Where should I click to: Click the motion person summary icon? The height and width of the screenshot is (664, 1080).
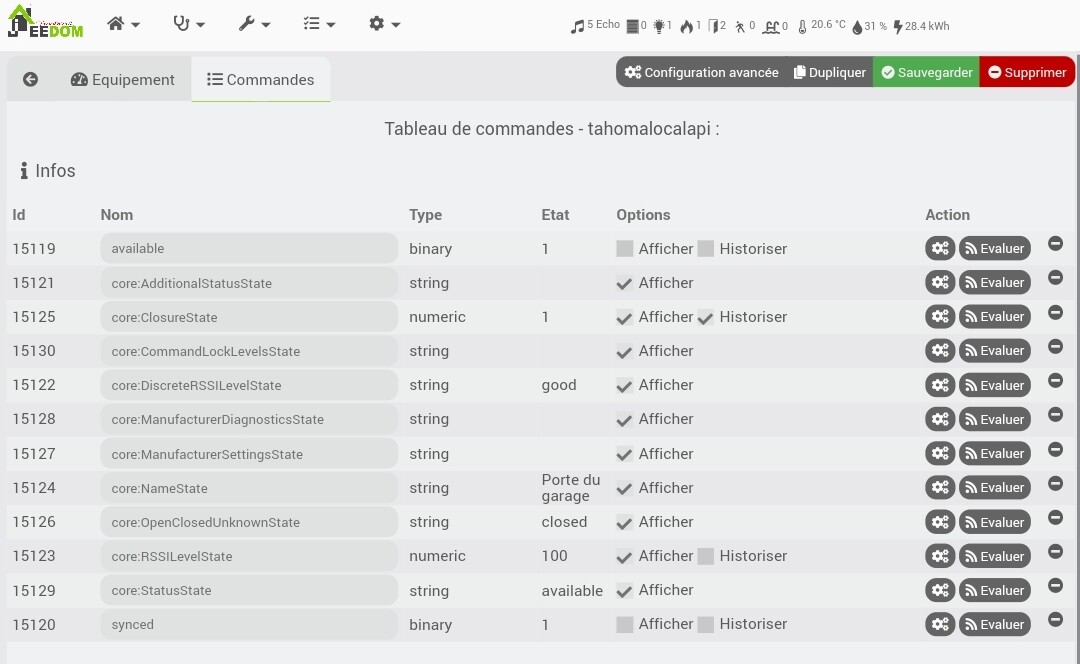coord(740,26)
